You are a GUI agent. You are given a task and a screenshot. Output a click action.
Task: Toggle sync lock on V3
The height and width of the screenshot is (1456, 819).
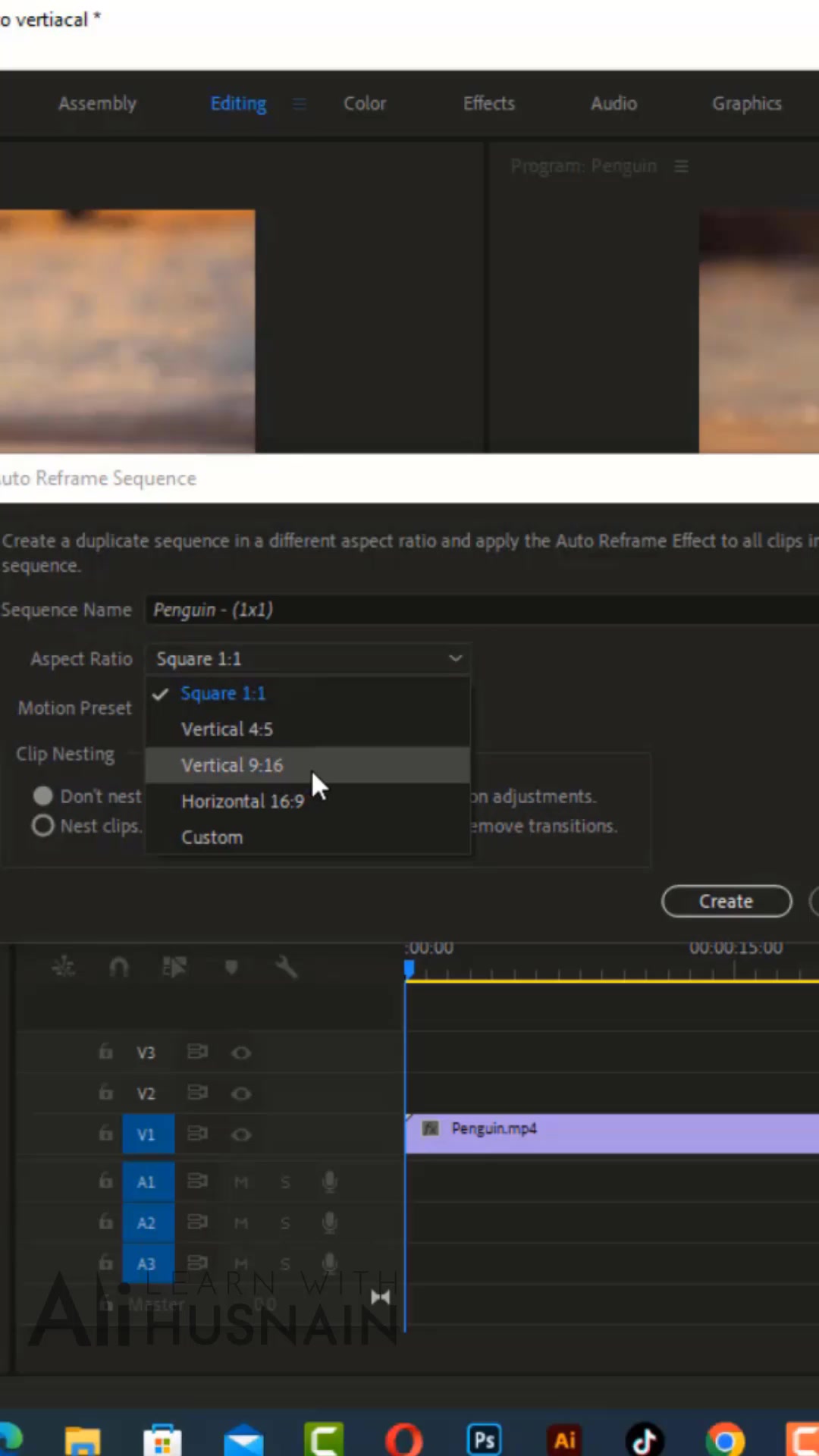[197, 1052]
